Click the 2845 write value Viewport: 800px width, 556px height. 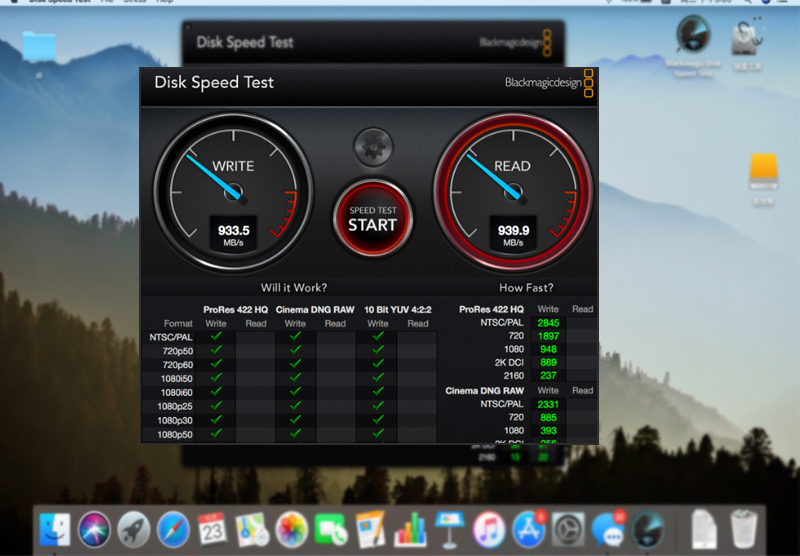click(x=548, y=323)
